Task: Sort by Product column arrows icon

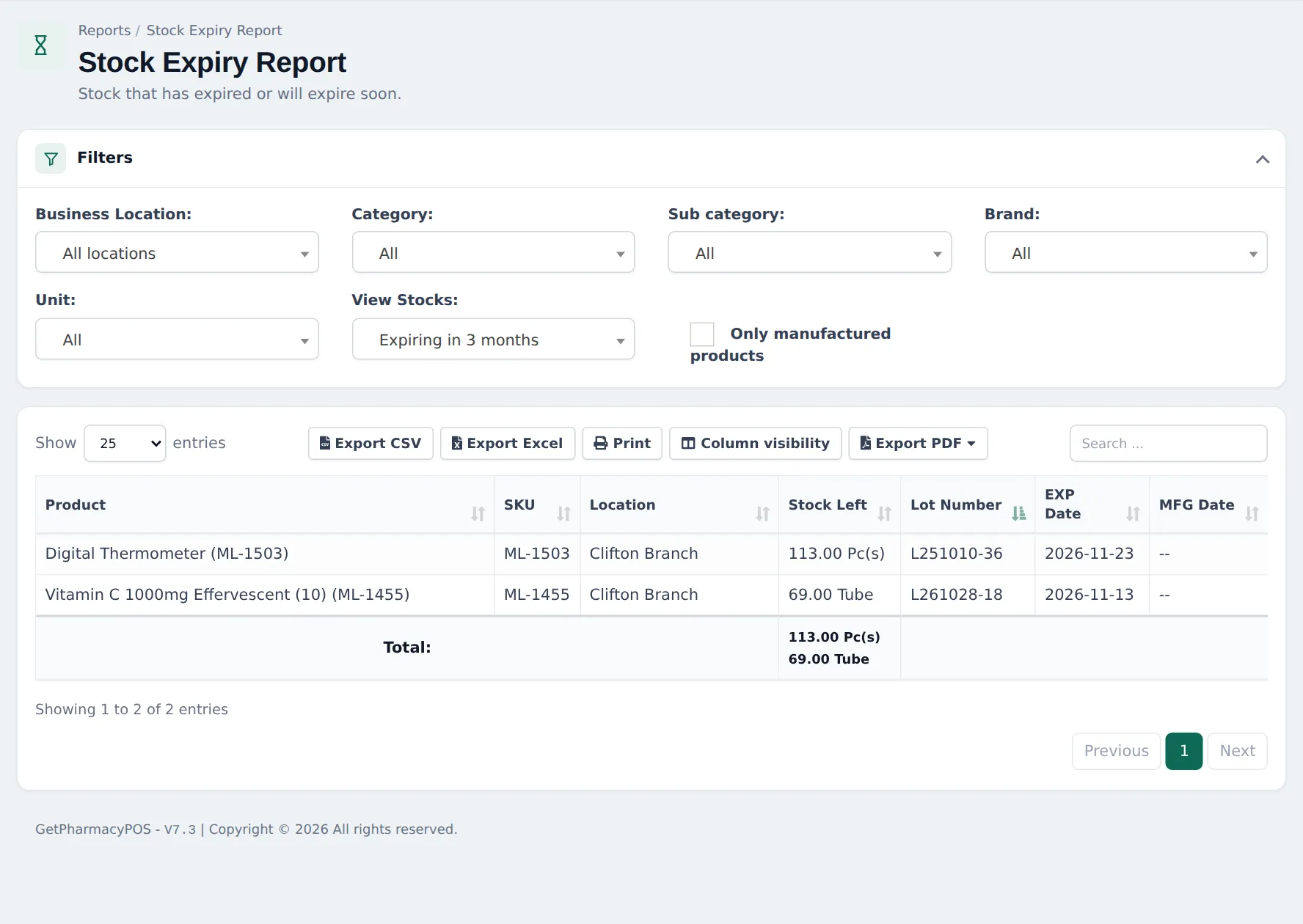Action: [478, 513]
